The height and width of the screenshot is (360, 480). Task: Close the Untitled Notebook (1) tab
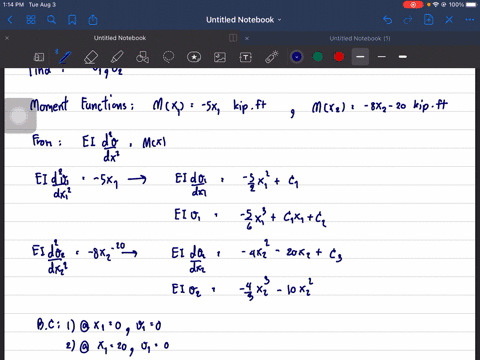247,38
